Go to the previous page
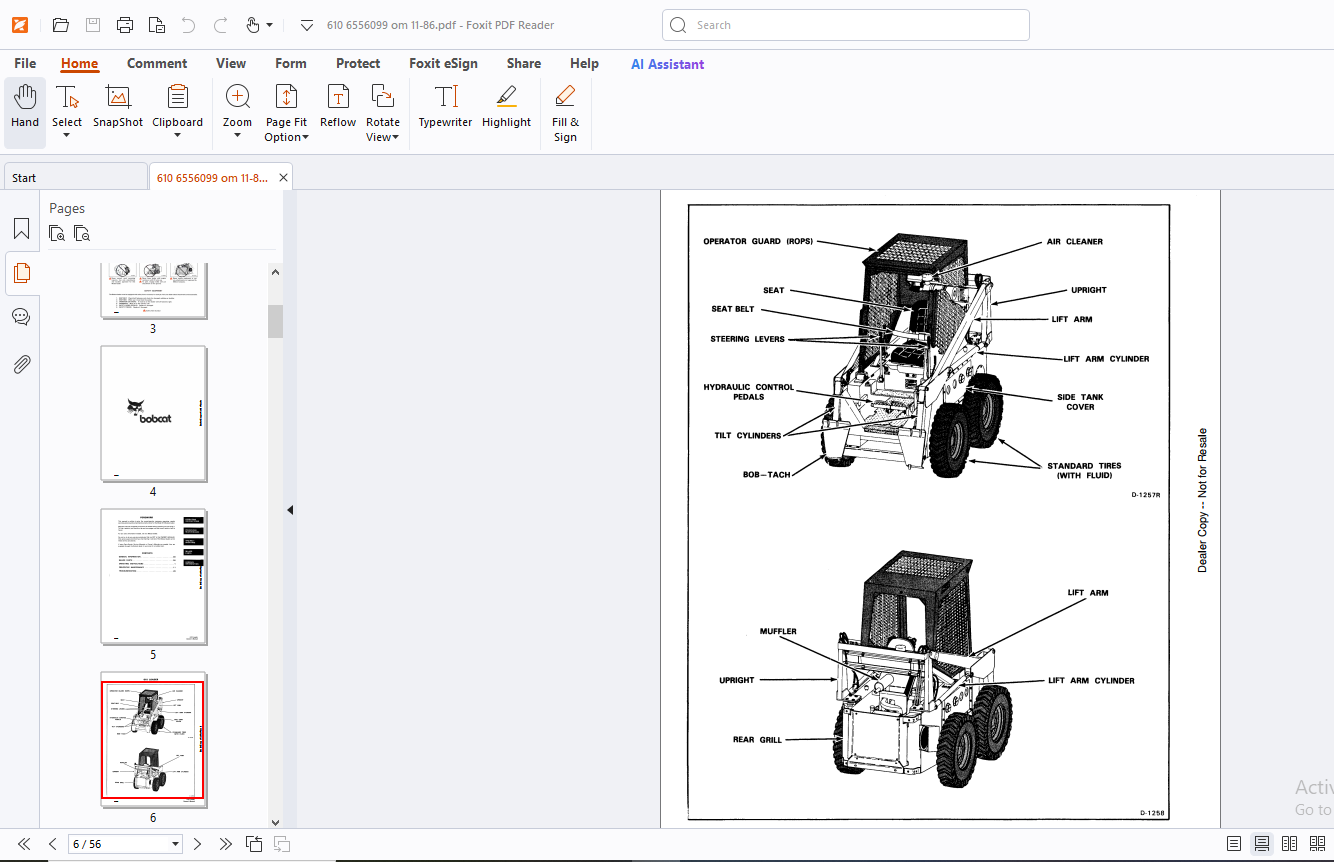This screenshot has height=862, width=1334. [52, 844]
